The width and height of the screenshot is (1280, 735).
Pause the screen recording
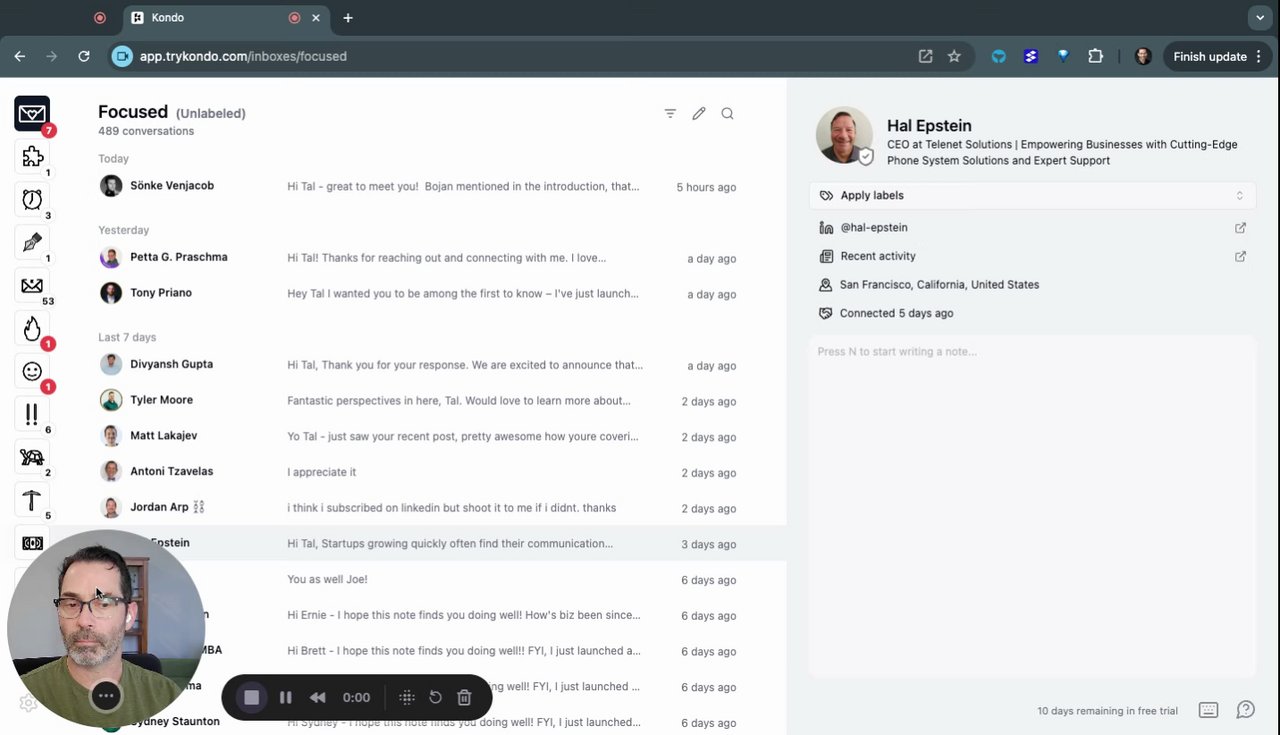[286, 697]
